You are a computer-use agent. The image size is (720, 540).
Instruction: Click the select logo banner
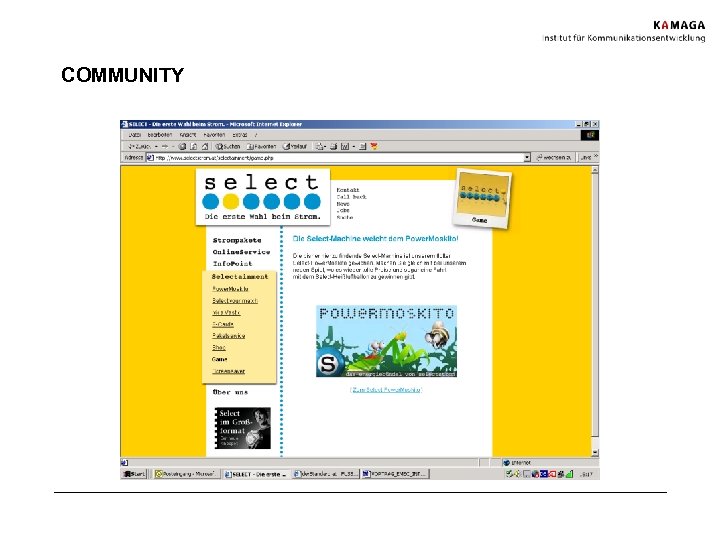(263, 197)
